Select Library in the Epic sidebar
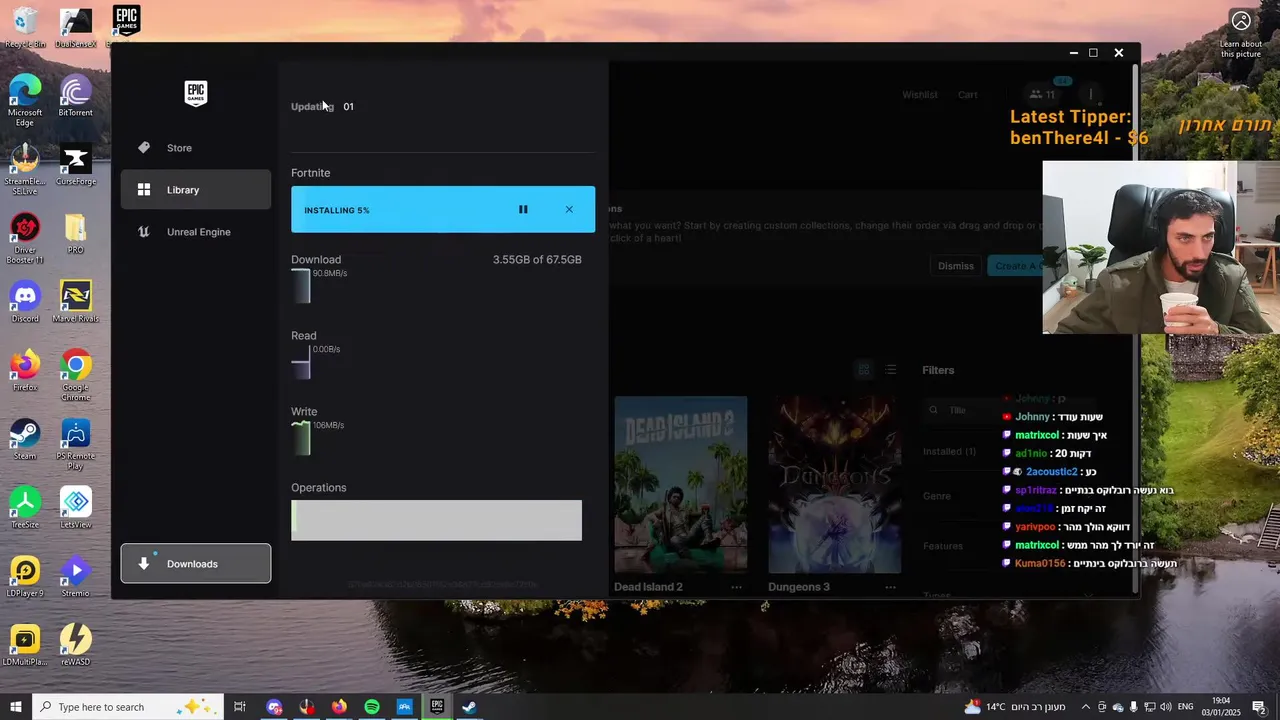1280x720 pixels. coord(196,190)
